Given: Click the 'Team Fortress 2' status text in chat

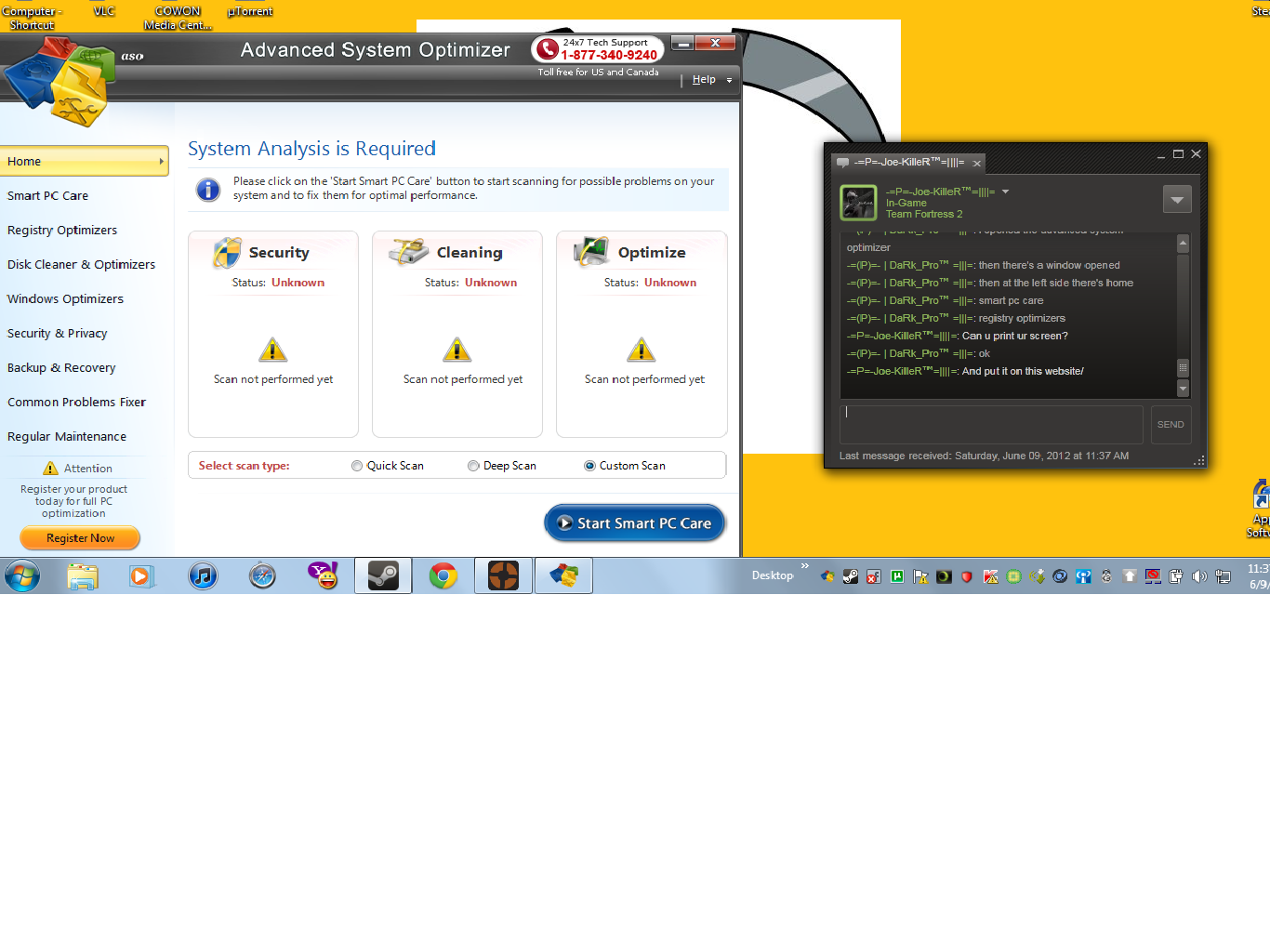Looking at the screenshot, I should (x=924, y=214).
